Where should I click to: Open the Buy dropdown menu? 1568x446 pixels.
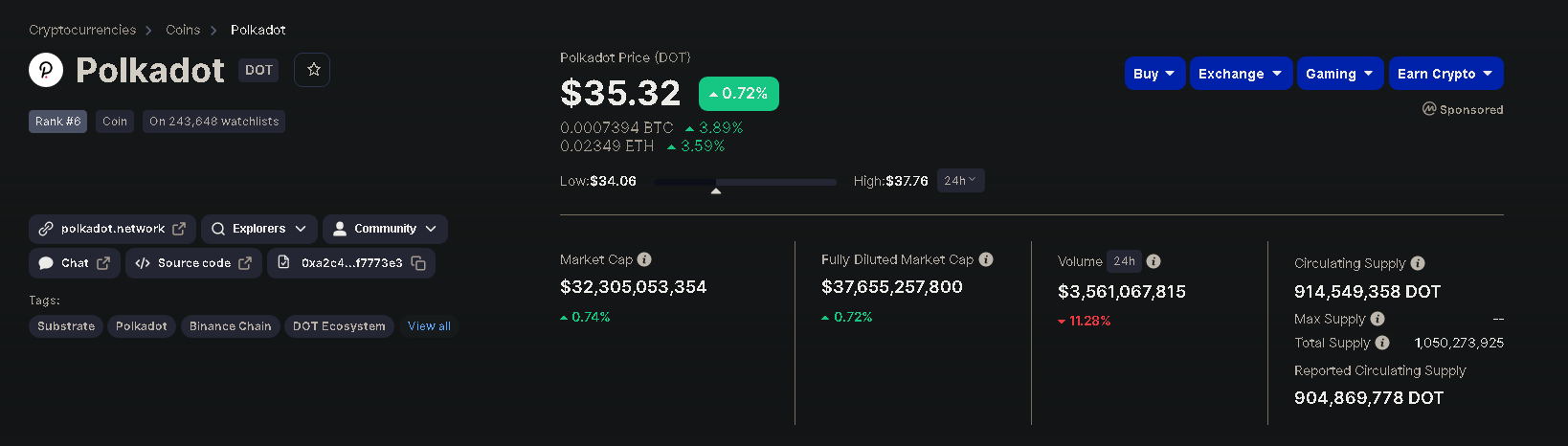click(1155, 74)
